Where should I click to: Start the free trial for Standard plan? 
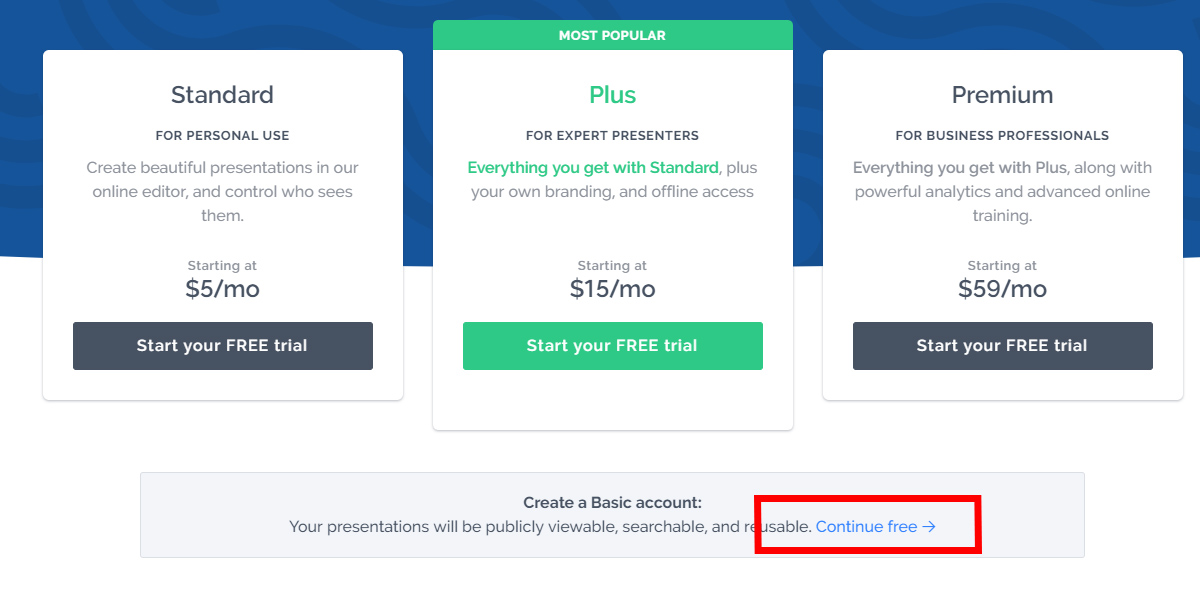click(222, 346)
